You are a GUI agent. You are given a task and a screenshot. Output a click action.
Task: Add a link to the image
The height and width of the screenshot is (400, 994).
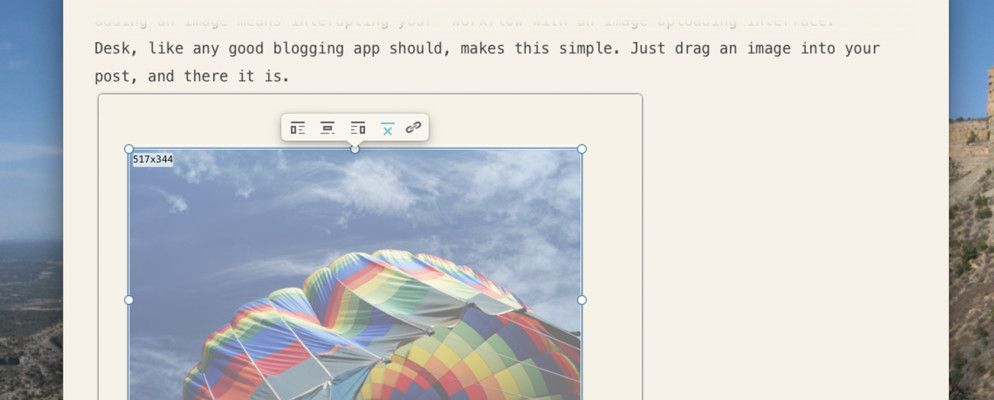tap(413, 128)
